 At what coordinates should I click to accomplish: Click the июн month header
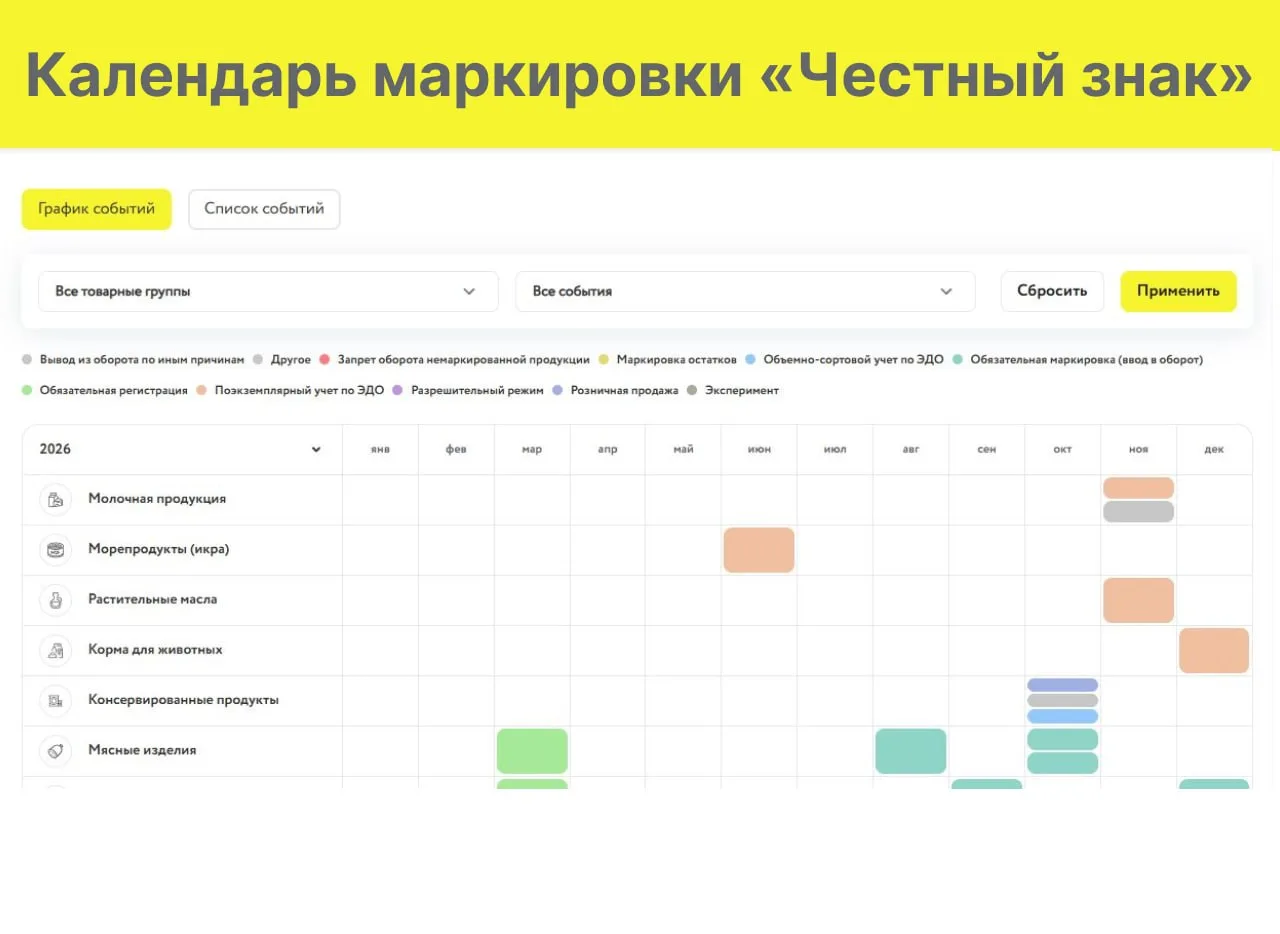coord(759,449)
